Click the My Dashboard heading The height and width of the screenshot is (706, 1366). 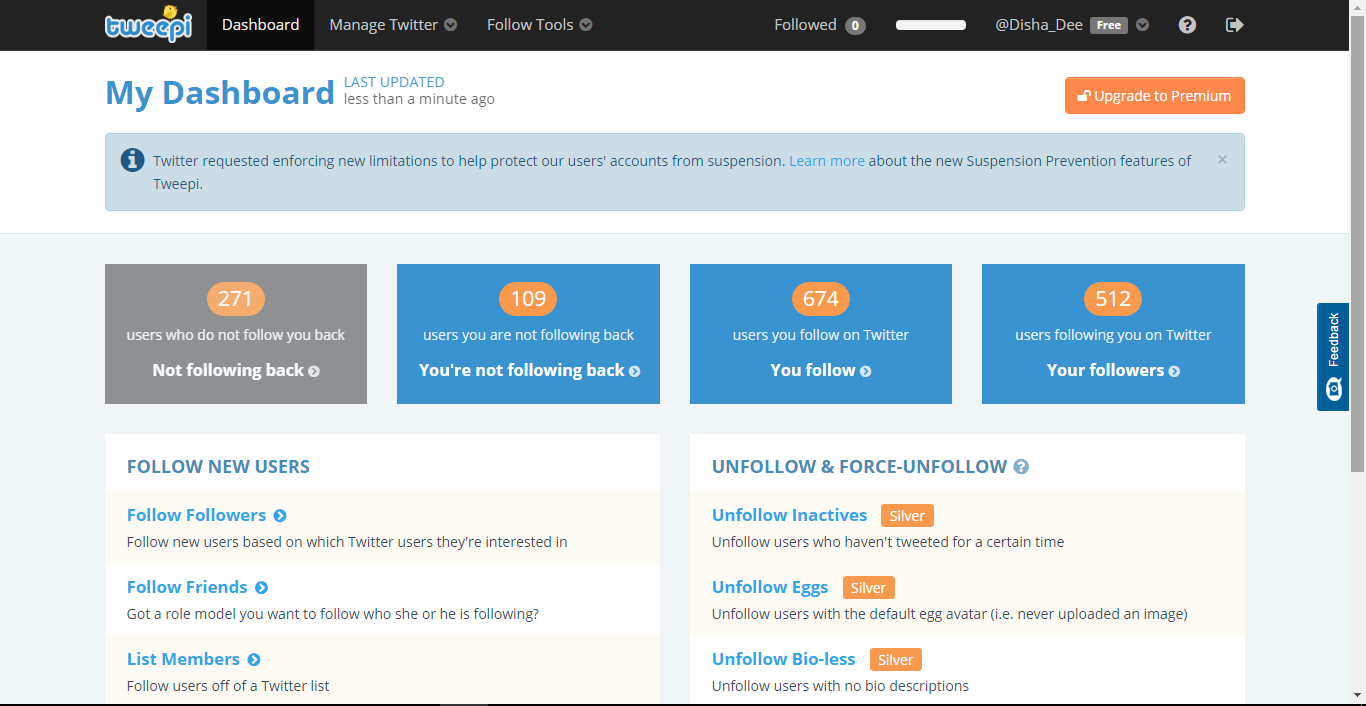220,93
